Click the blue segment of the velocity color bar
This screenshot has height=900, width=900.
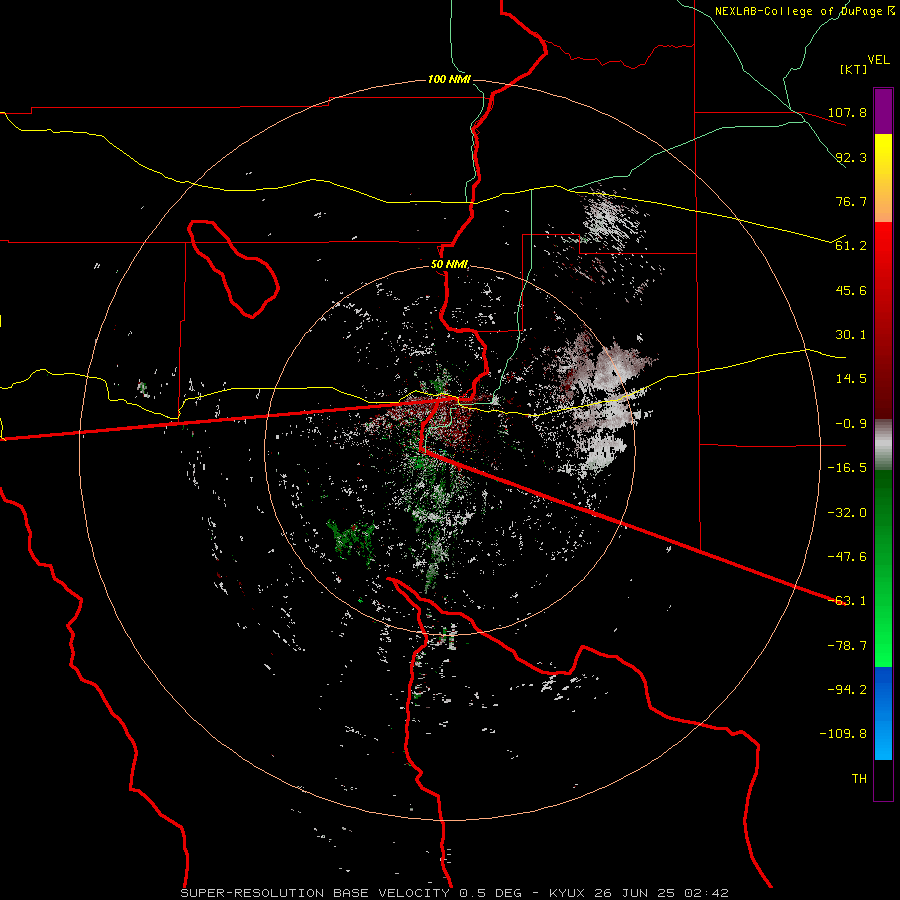click(x=883, y=713)
